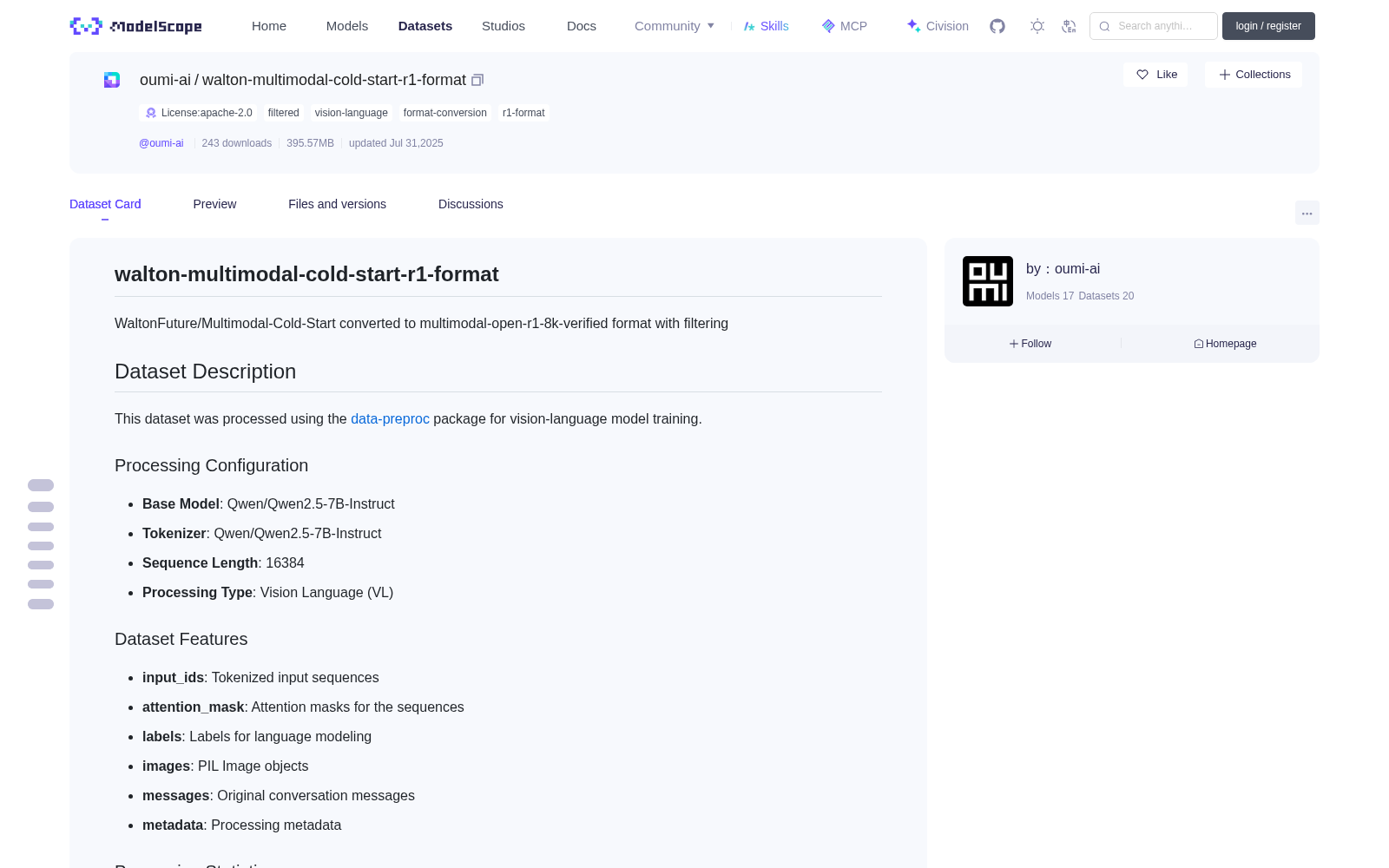Screen dimensions: 1389x868
Task: Click the '395.57MB' size text
Action: click(x=310, y=143)
